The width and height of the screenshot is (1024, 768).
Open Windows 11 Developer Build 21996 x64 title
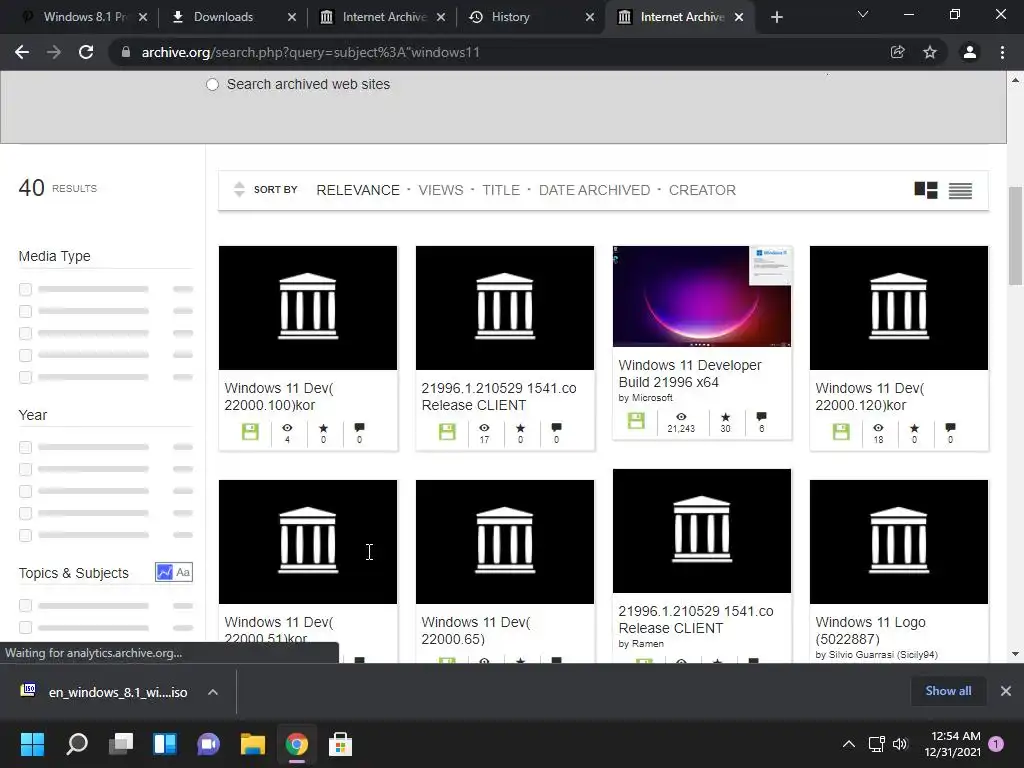(690, 374)
